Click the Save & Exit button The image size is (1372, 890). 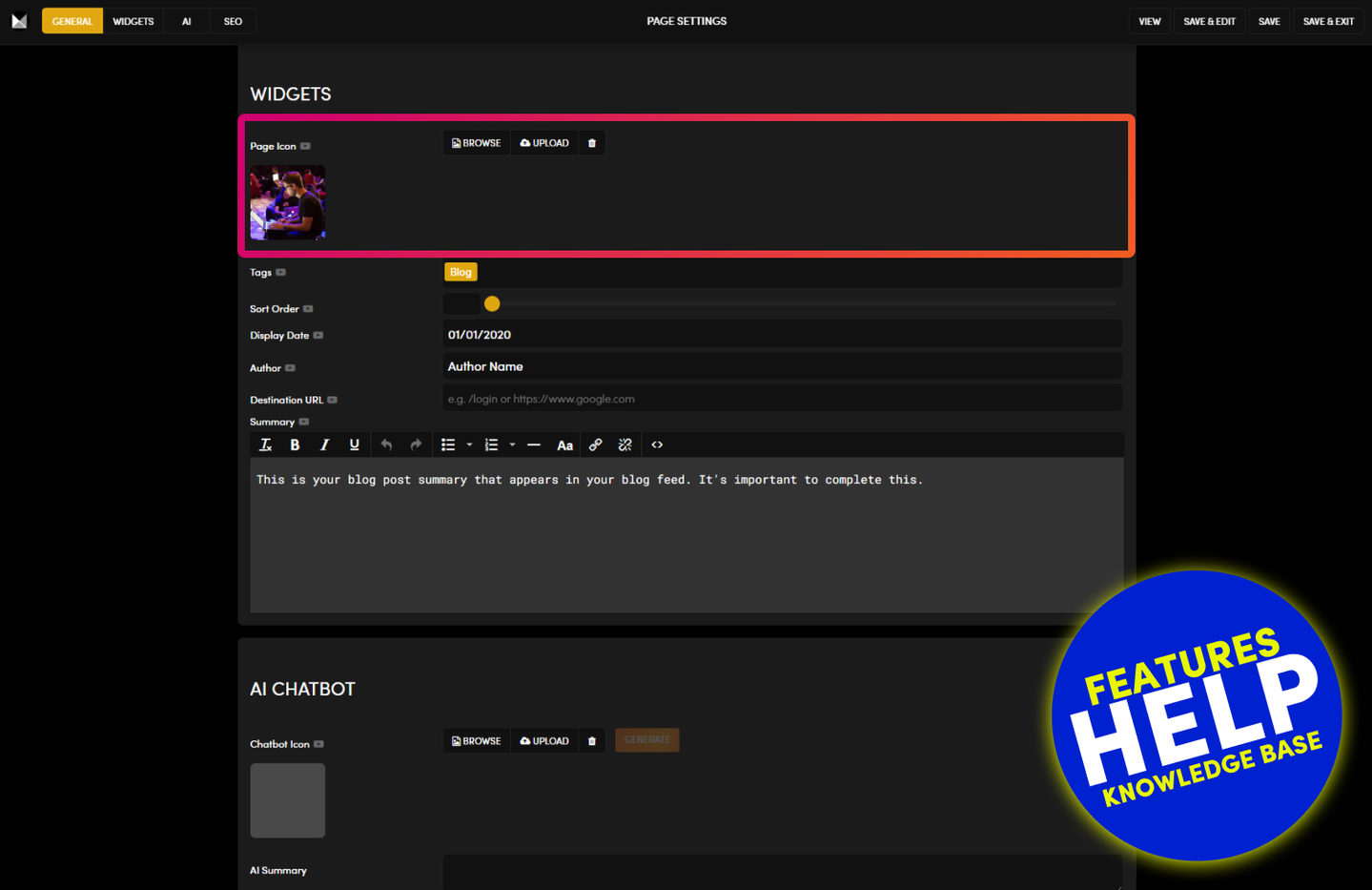tap(1328, 21)
